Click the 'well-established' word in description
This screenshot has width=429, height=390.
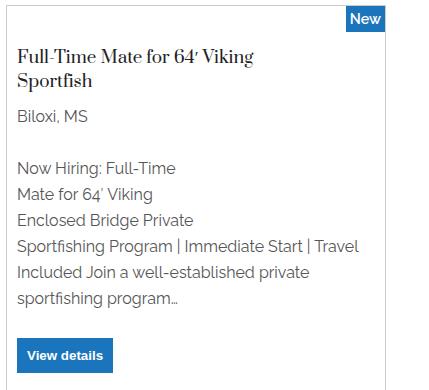coord(194,272)
